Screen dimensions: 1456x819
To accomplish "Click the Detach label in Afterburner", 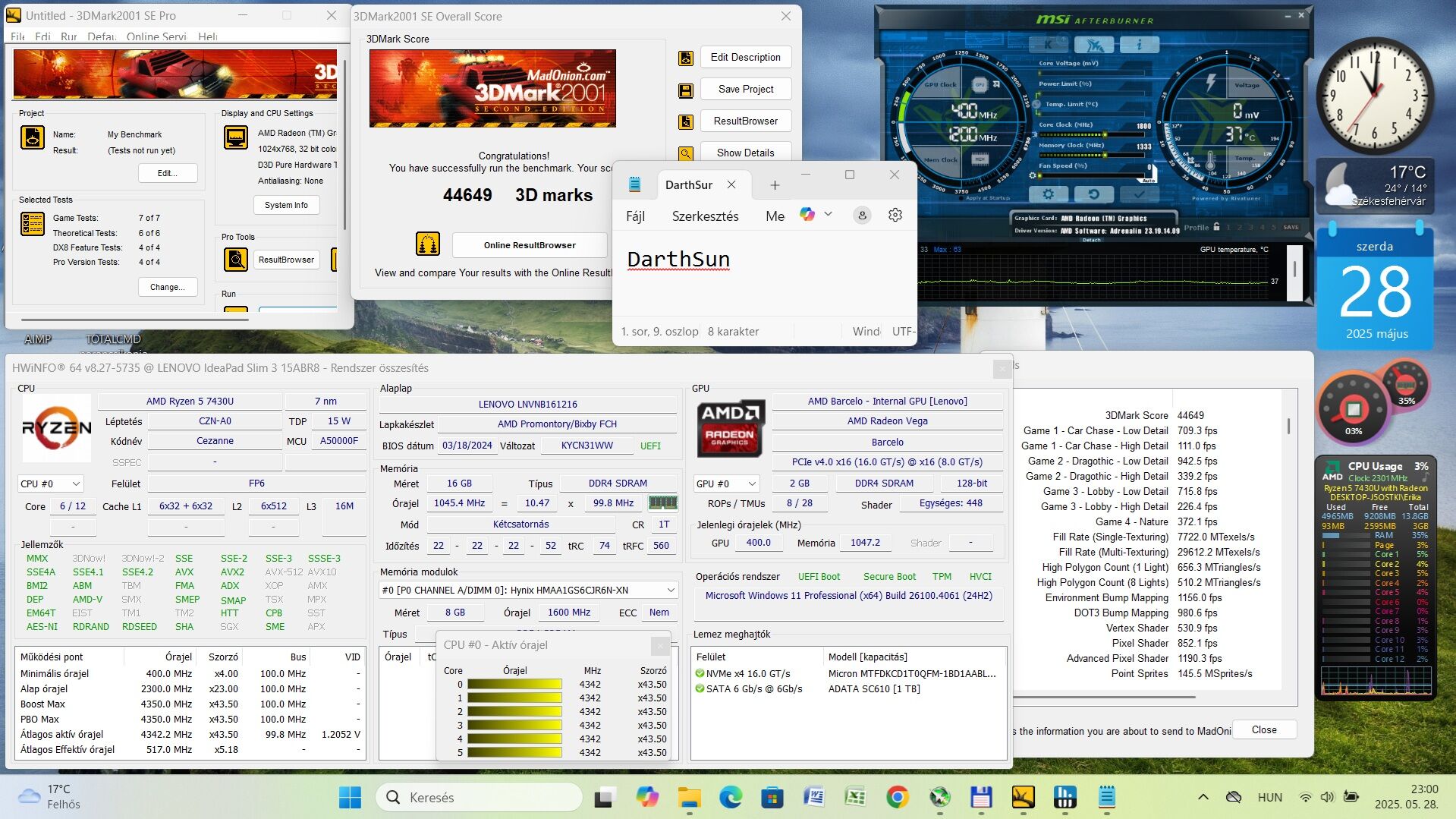I will [x=1091, y=240].
